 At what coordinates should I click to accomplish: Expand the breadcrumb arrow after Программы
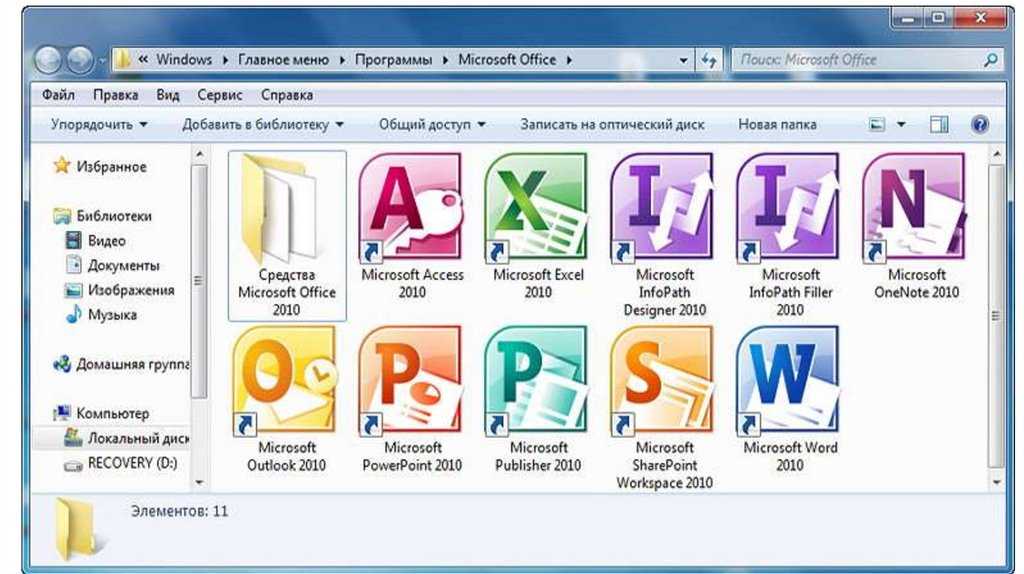[445, 60]
